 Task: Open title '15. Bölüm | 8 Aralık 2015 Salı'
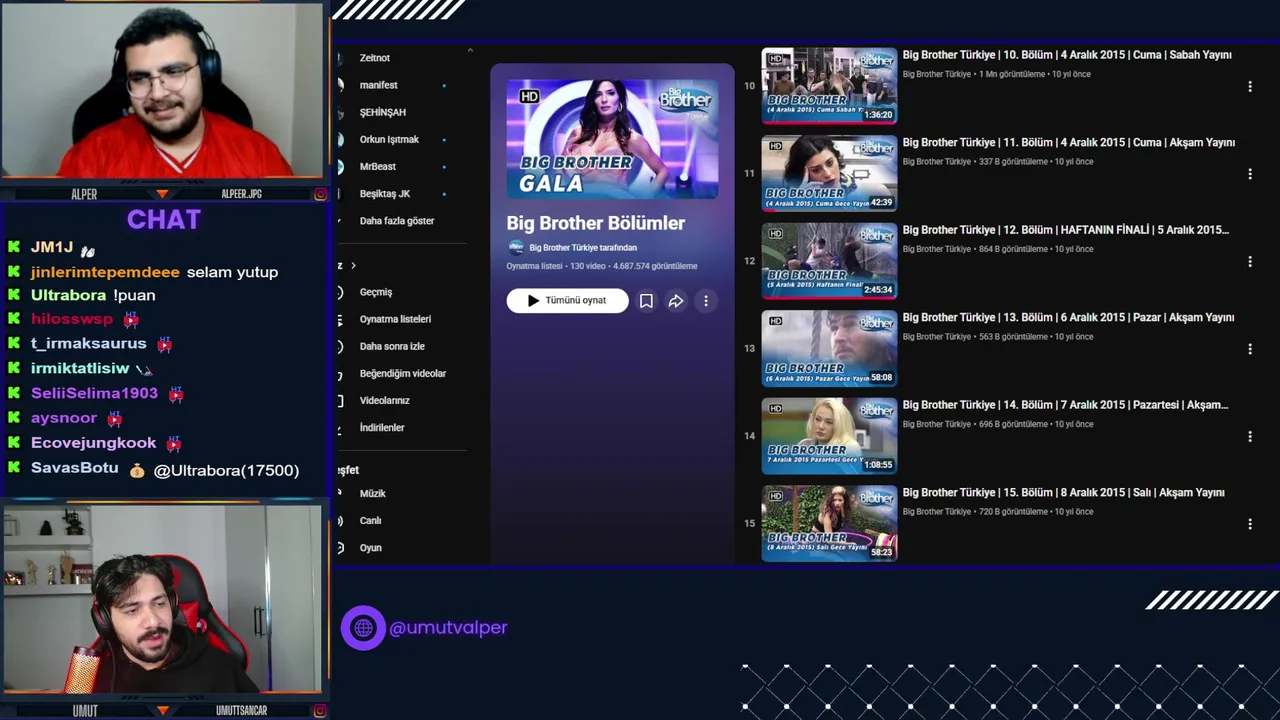[1063, 493]
